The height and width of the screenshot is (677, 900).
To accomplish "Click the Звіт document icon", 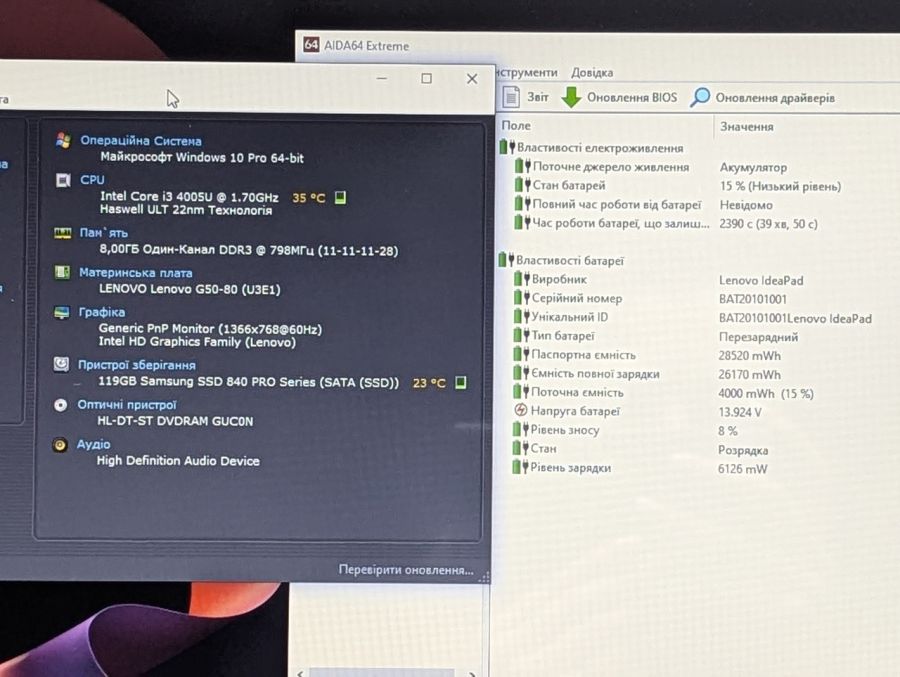I will (511, 97).
